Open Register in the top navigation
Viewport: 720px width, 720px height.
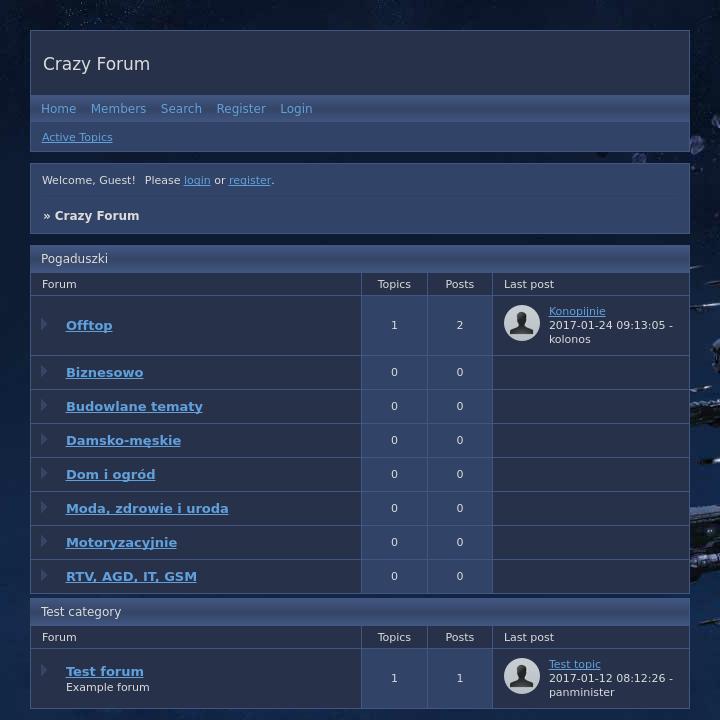pyautogui.click(x=241, y=109)
